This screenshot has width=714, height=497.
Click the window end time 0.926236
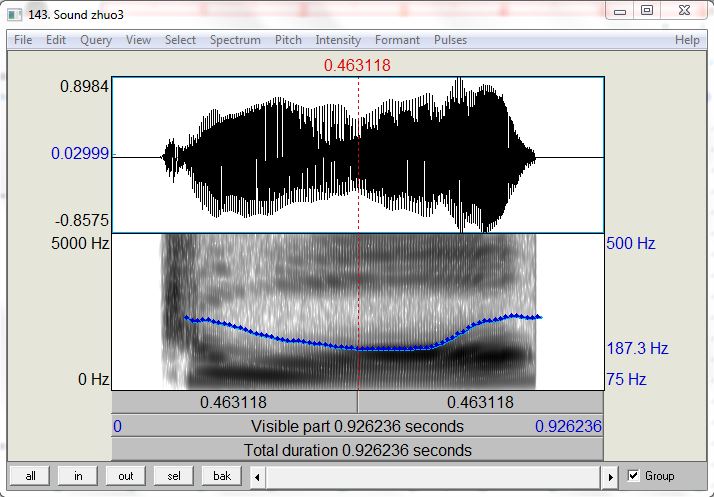[x=568, y=426]
